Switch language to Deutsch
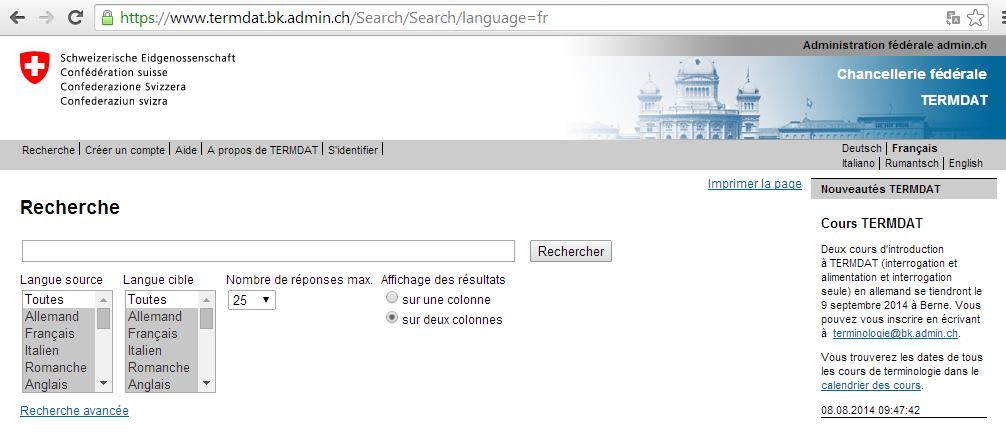The width and height of the screenshot is (1006, 437). [x=862, y=148]
